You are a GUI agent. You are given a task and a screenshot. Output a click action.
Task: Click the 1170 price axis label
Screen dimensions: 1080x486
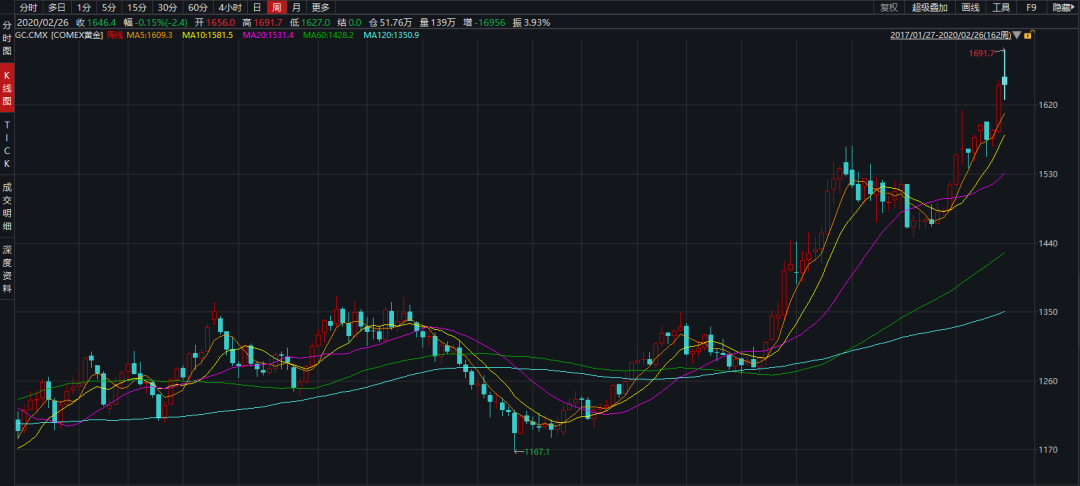1048,450
